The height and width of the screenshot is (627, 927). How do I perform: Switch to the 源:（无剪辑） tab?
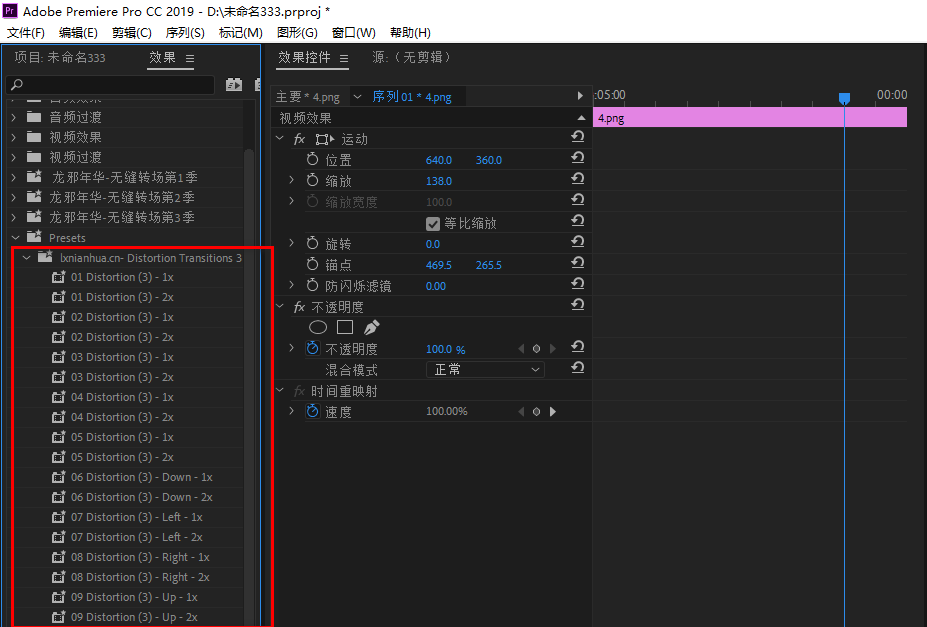pos(412,57)
